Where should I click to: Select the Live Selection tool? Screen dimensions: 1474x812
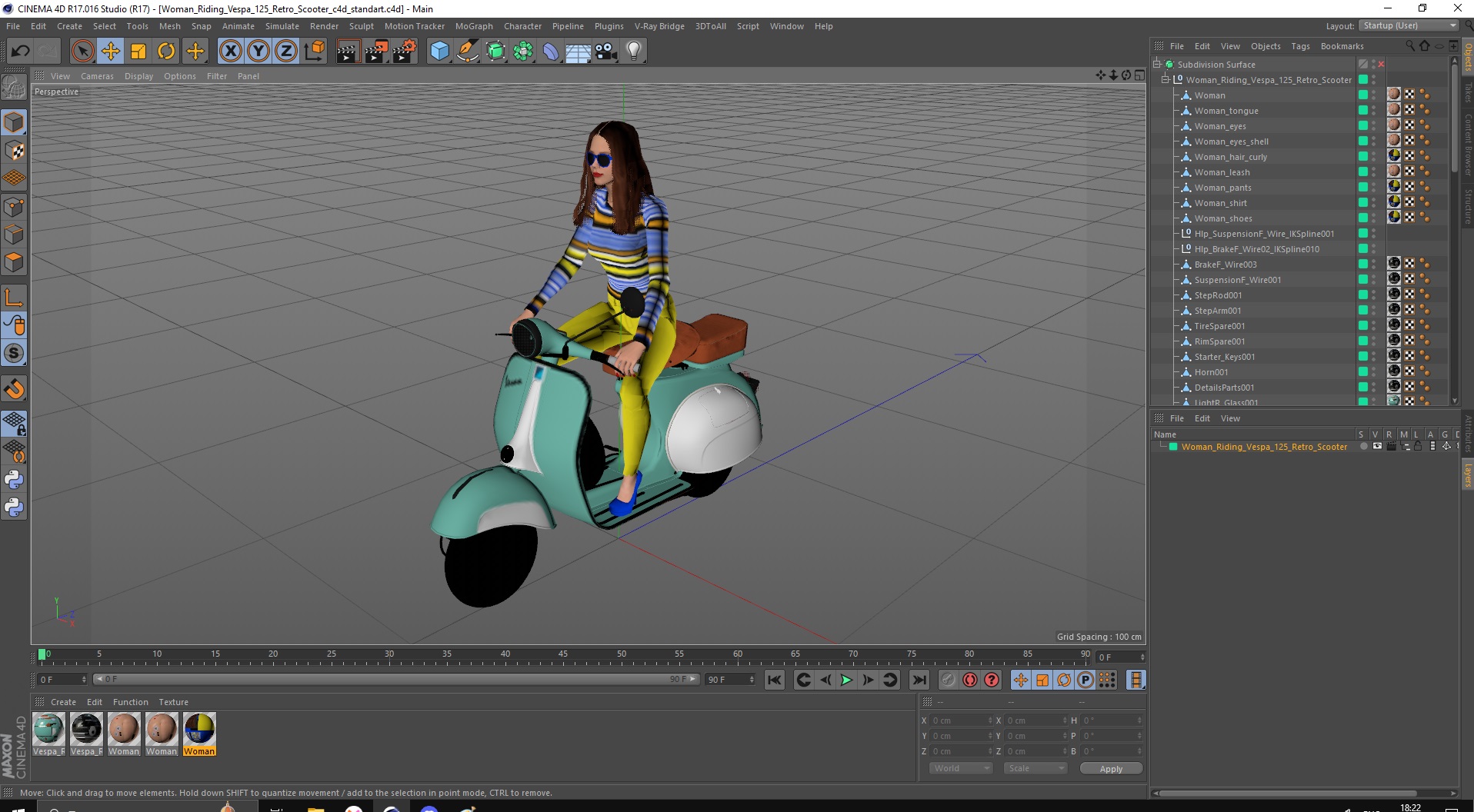pyautogui.click(x=82, y=52)
